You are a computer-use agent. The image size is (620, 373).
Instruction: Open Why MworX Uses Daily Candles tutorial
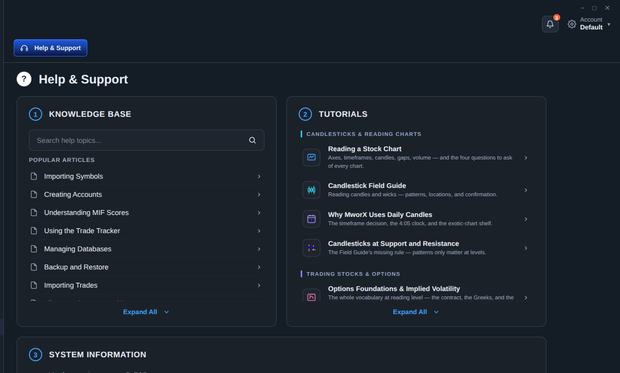(x=416, y=219)
